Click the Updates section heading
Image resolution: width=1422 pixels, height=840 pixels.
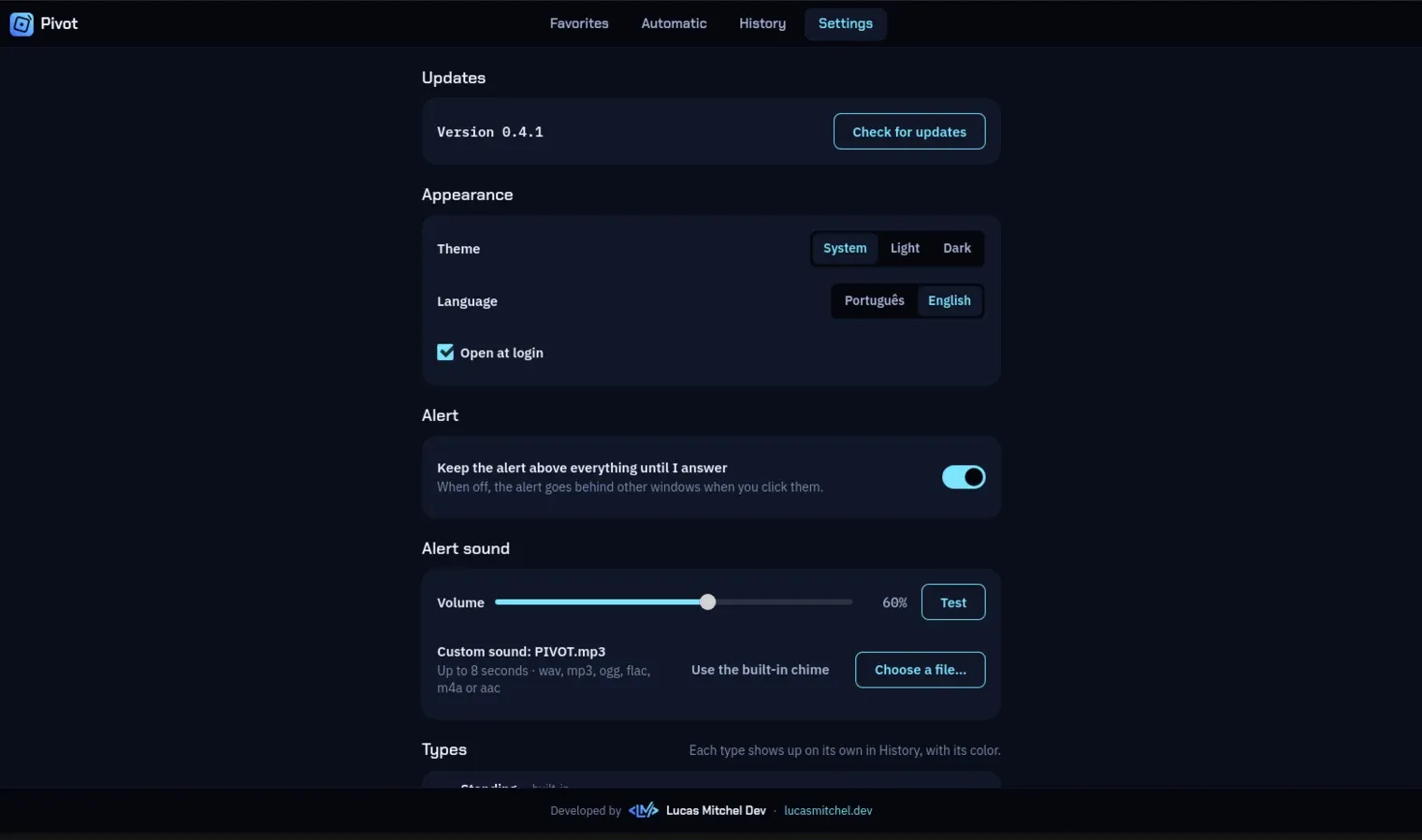[x=454, y=78]
